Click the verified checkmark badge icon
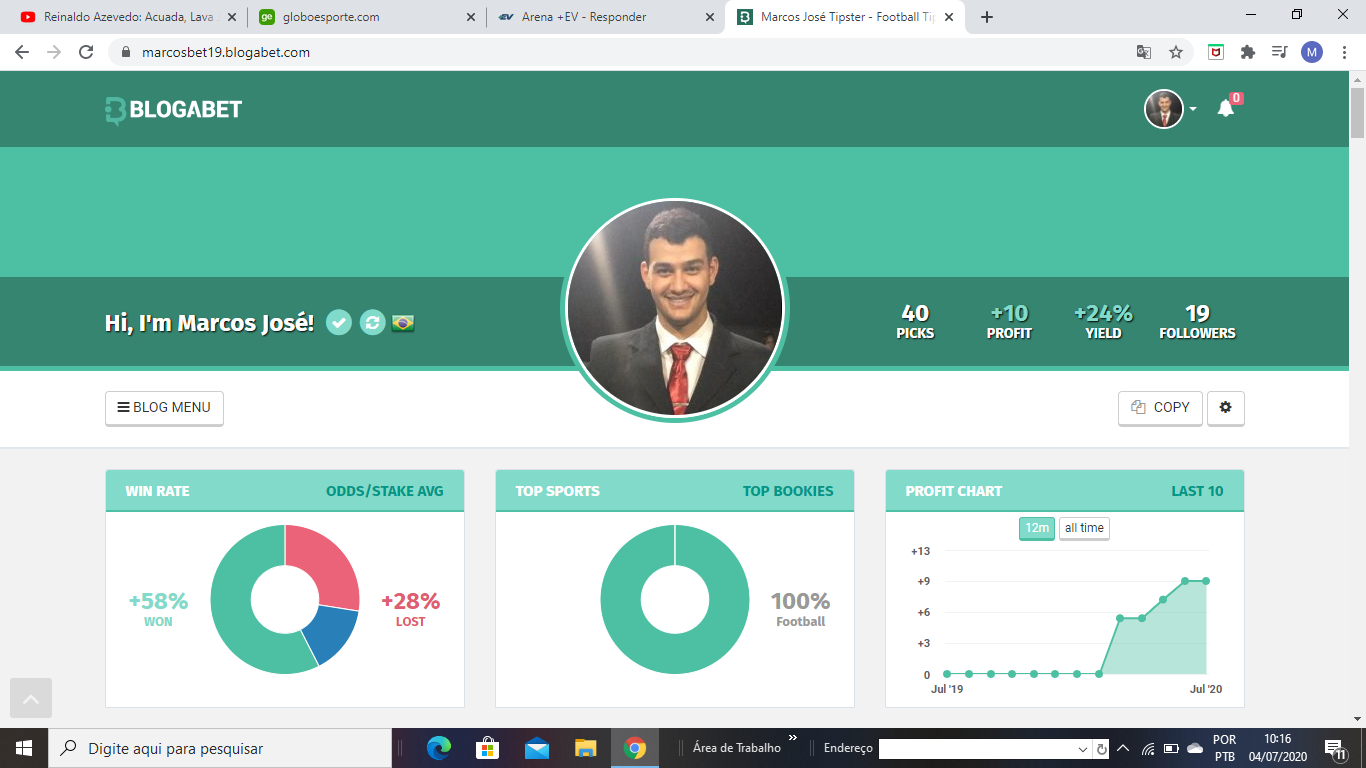 339,323
